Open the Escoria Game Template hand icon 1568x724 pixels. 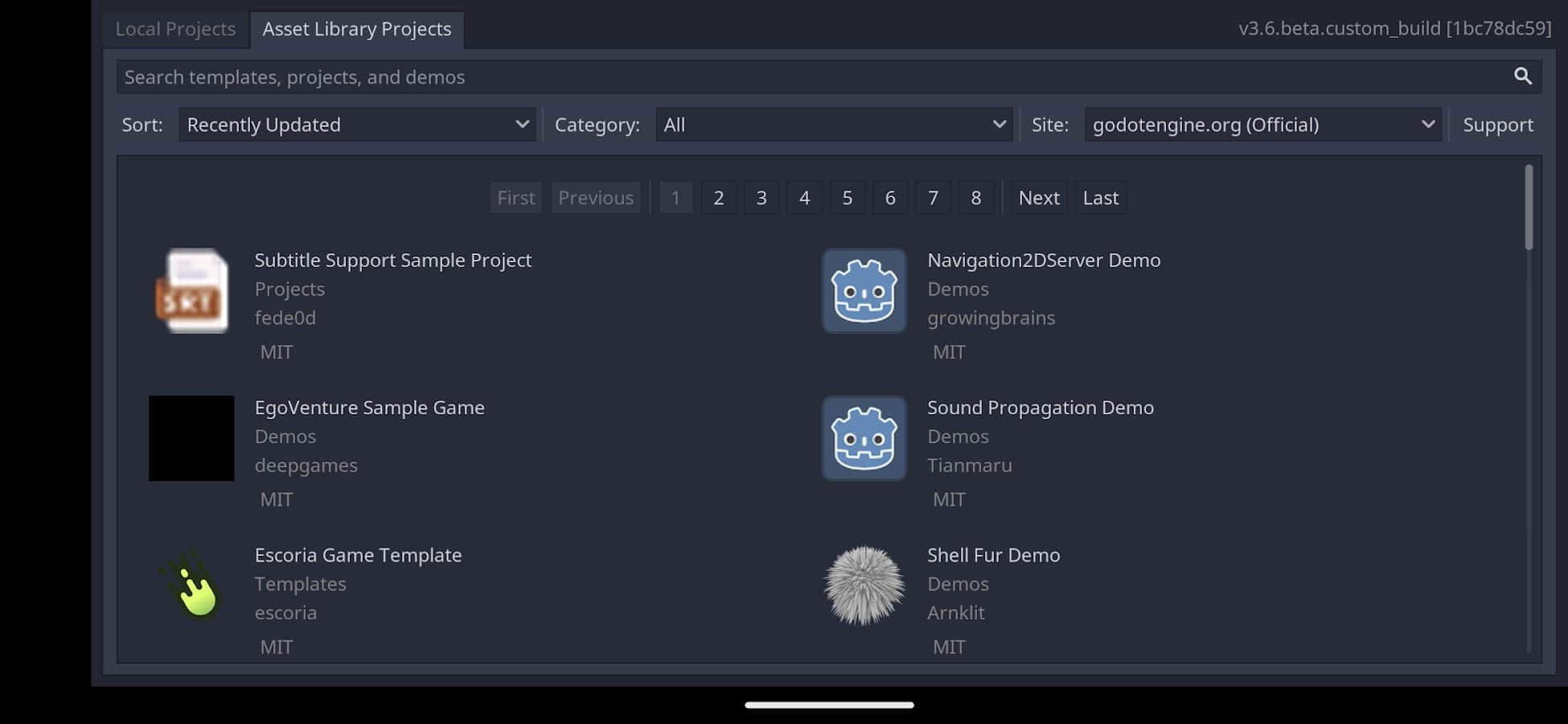[191, 586]
